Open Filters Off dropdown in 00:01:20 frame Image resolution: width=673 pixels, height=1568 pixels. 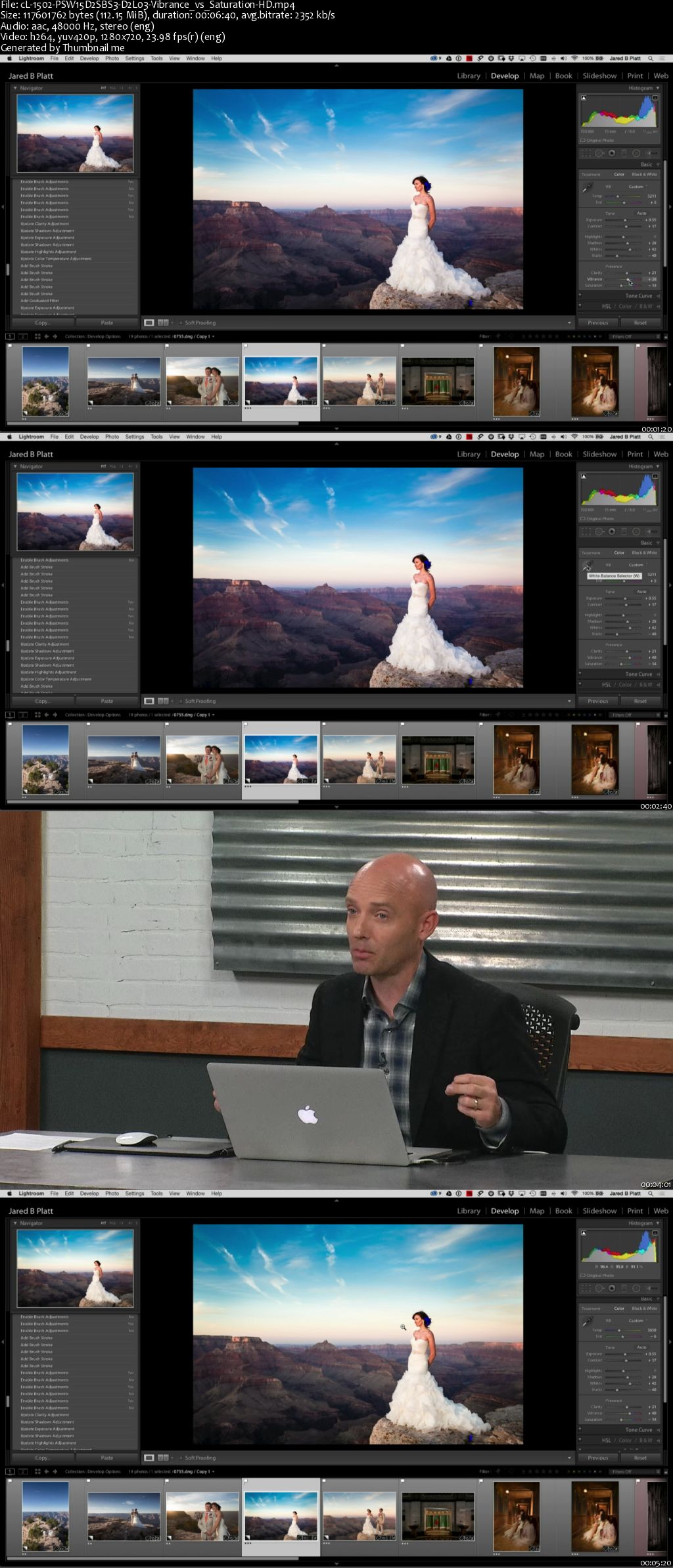634,336
